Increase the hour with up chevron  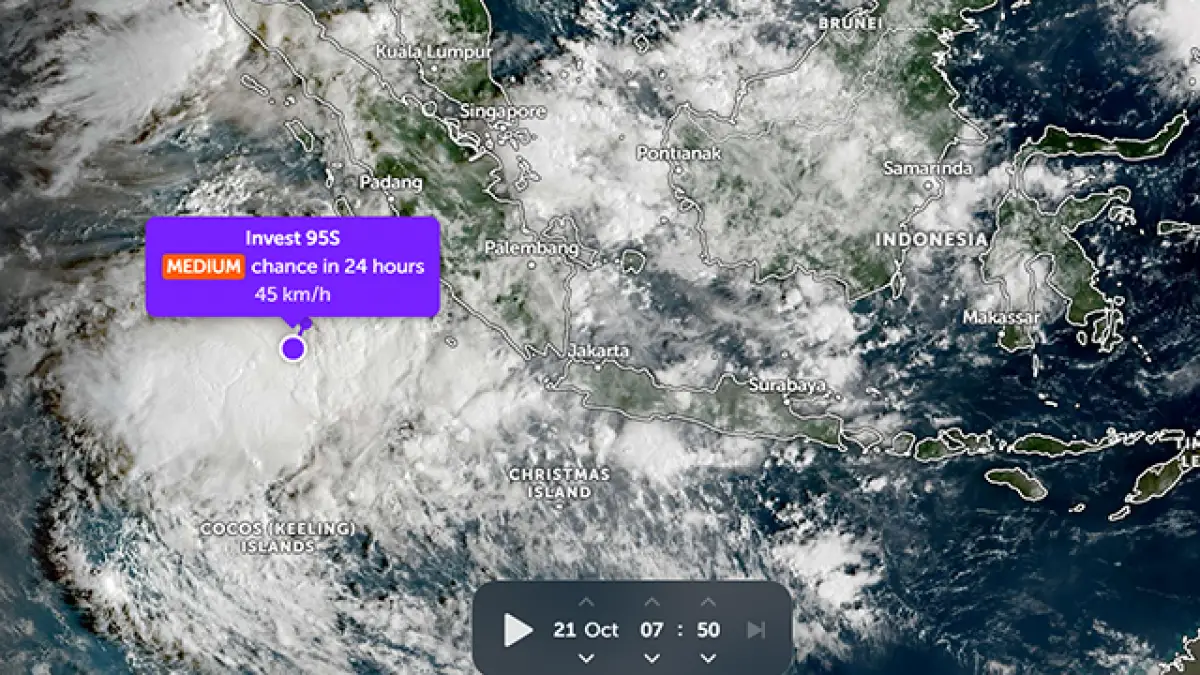click(x=651, y=602)
